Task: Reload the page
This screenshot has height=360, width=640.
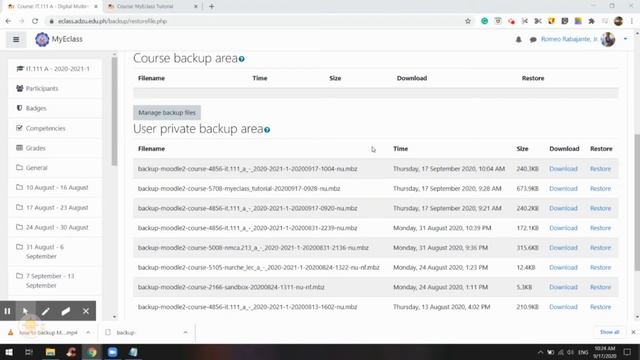Action: click(35, 21)
